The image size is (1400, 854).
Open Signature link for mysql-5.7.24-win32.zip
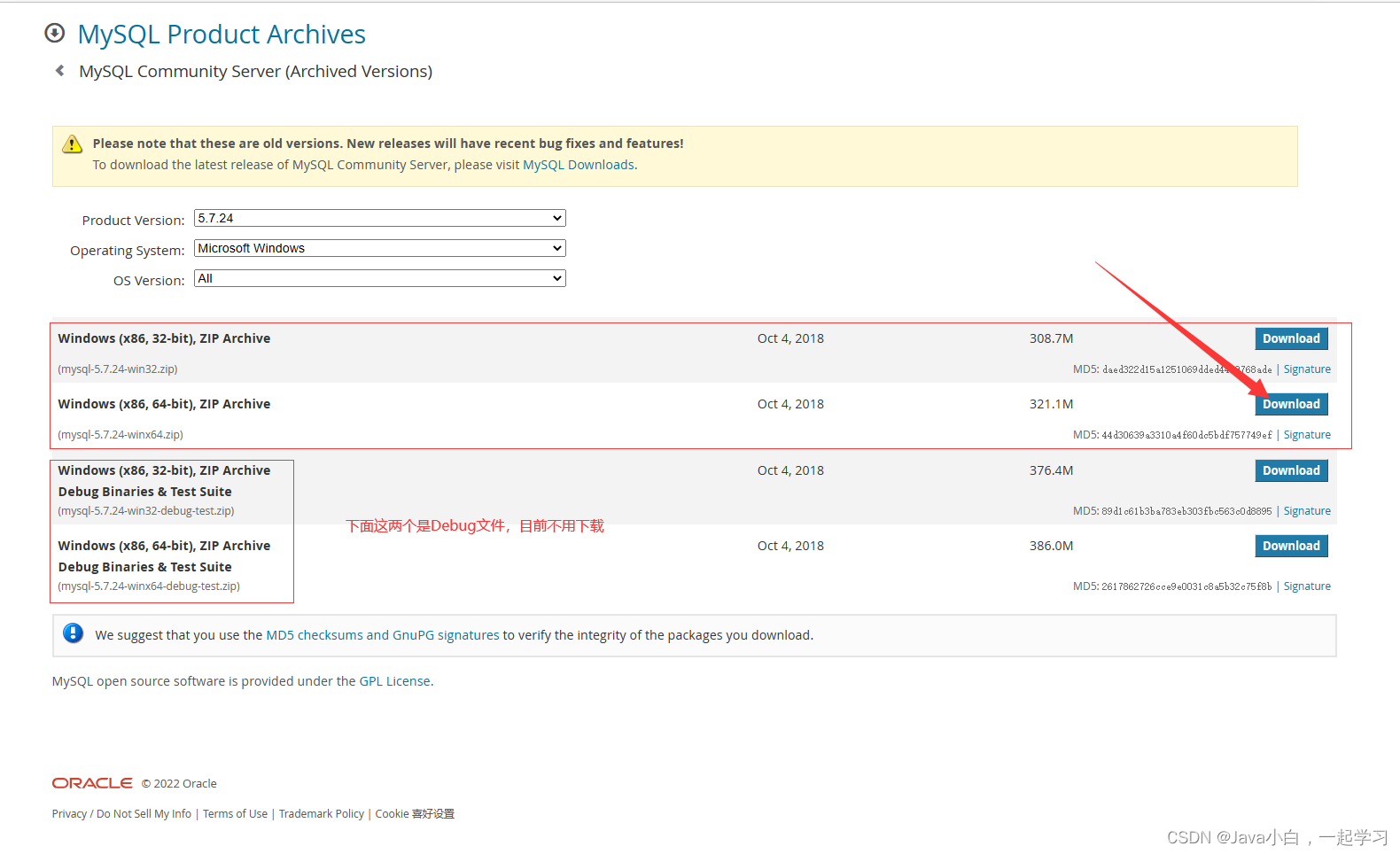click(x=1307, y=369)
